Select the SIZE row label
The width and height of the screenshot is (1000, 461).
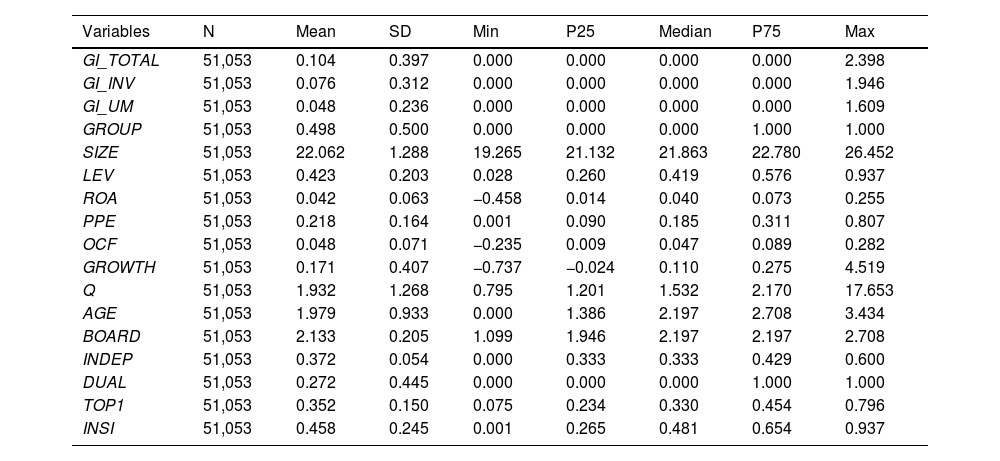click(101, 153)
